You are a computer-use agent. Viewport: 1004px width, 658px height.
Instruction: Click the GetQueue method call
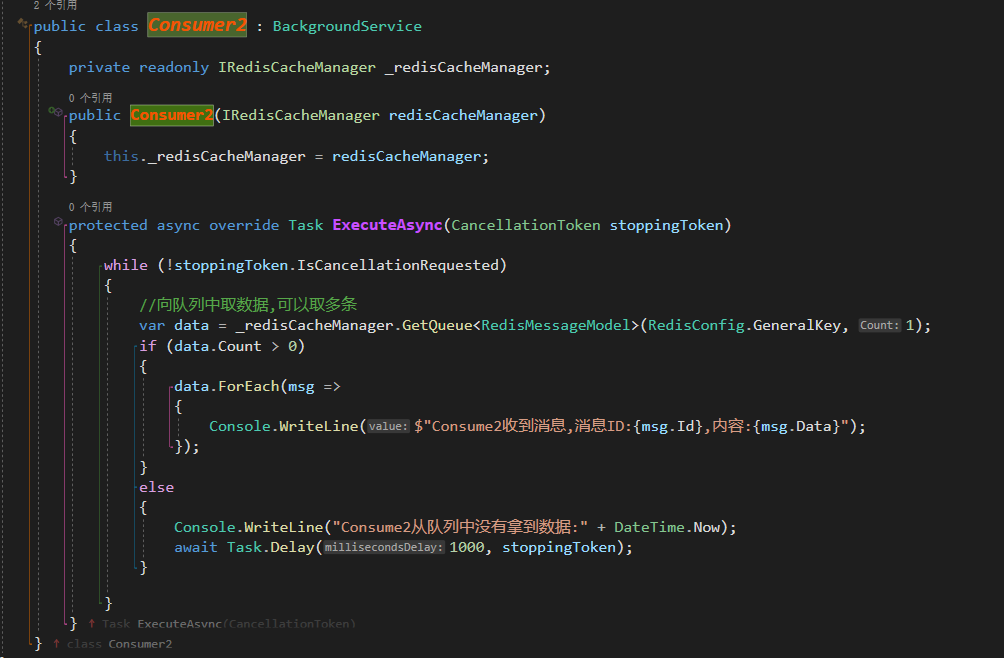(437, 325)
